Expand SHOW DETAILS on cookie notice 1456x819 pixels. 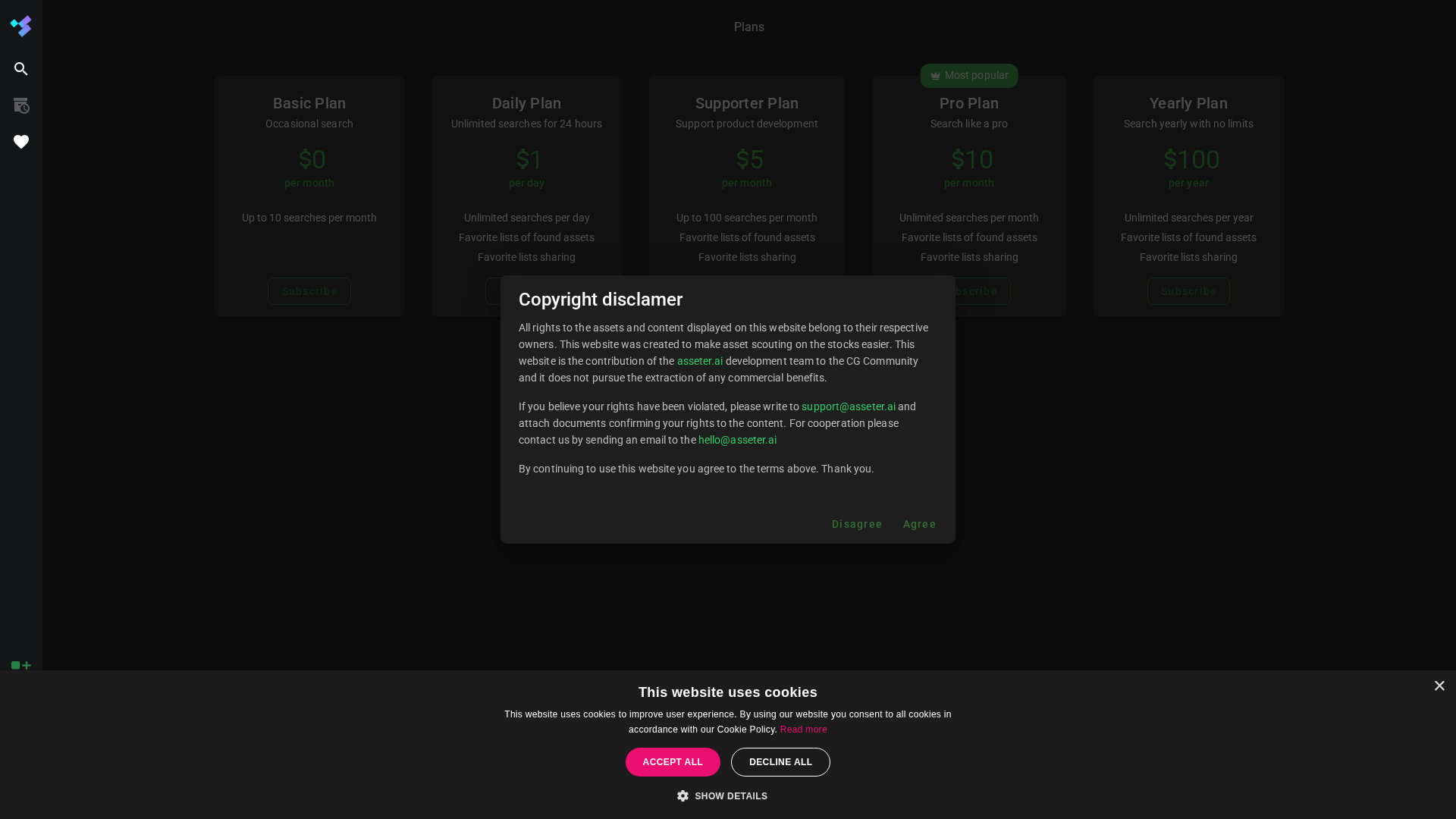[x=730, y=795]
